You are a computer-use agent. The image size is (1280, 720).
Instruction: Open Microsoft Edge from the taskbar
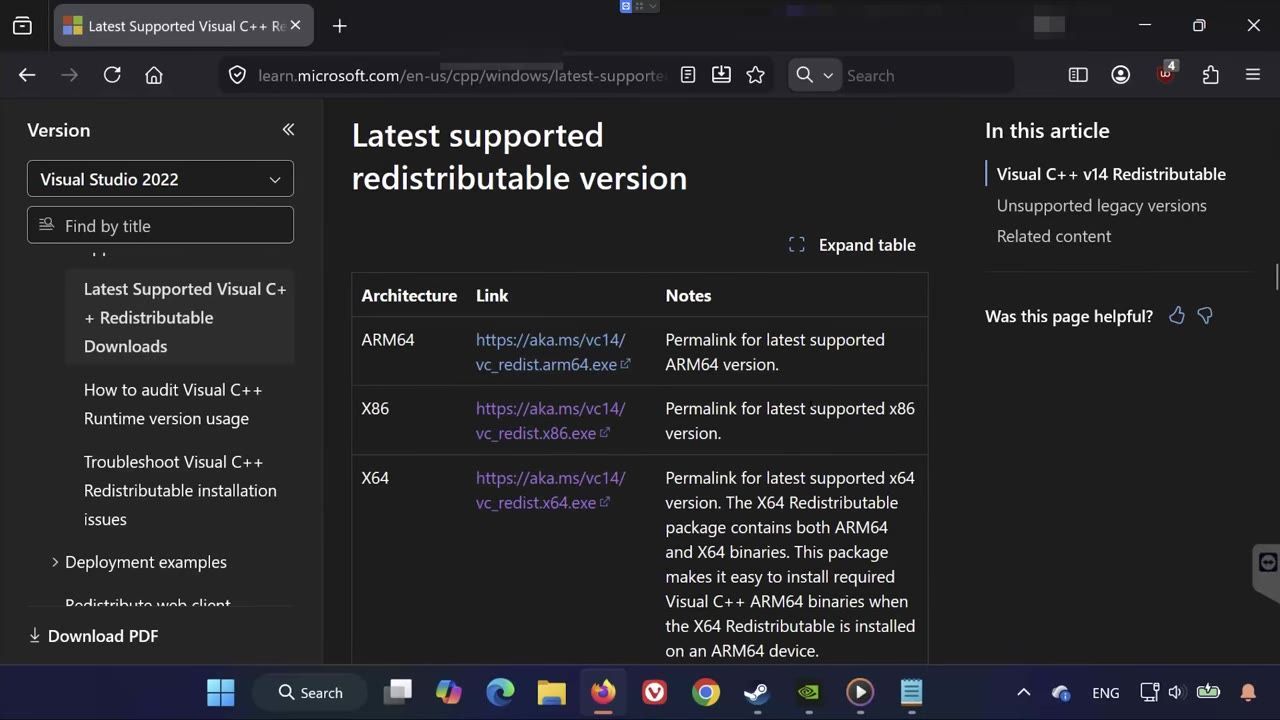pos(500,692)
